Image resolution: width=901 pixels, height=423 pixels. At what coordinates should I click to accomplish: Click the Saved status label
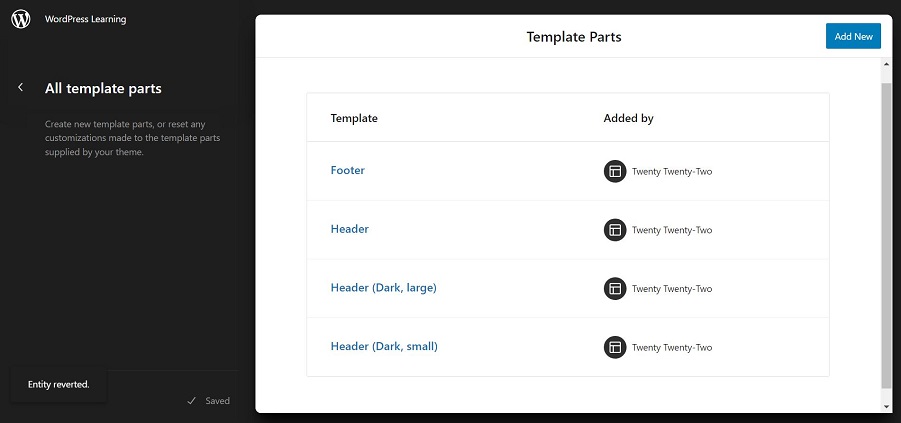[x=218, y=401]
